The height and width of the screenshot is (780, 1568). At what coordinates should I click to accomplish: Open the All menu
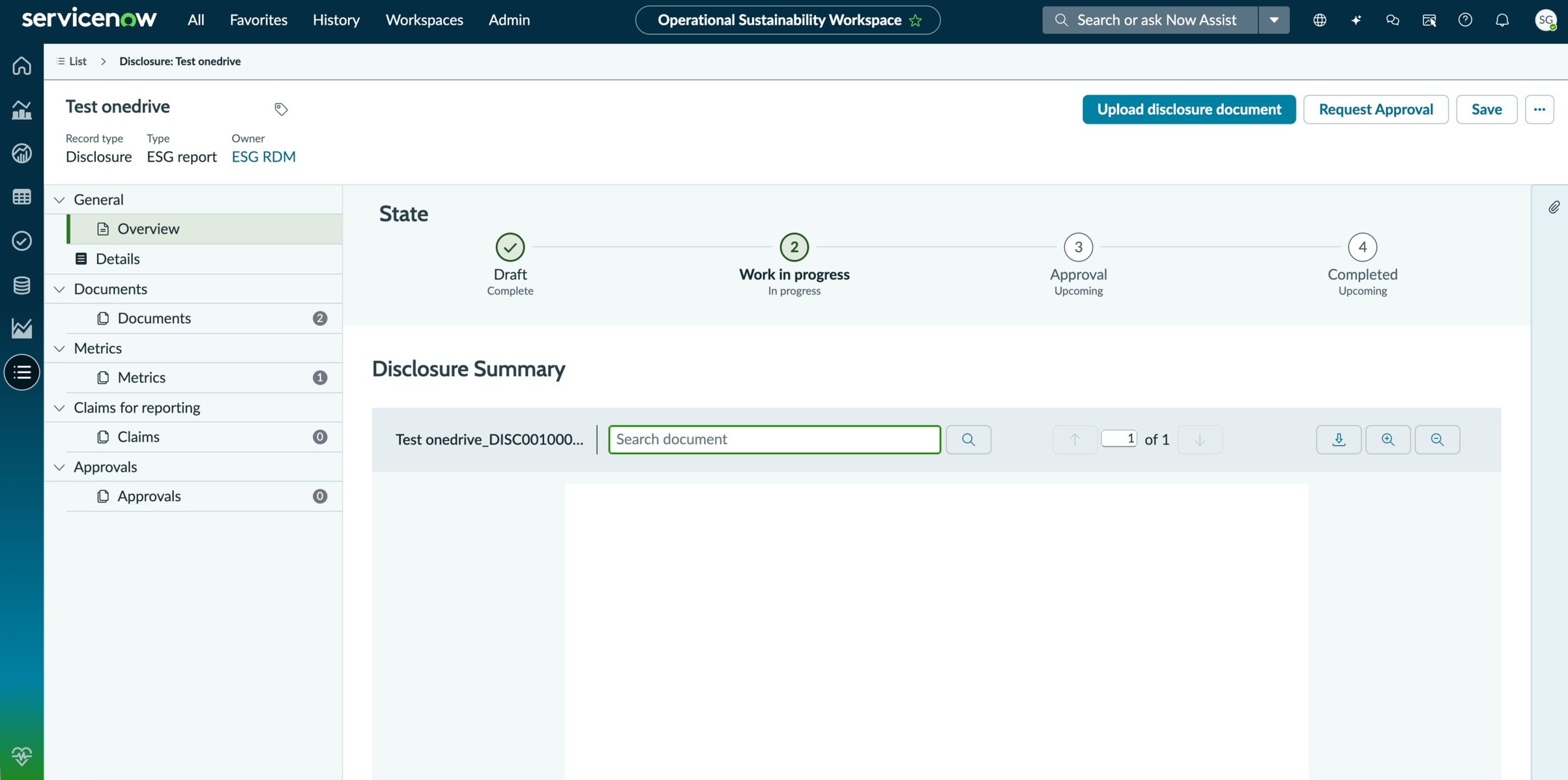(x=196, y=20)
